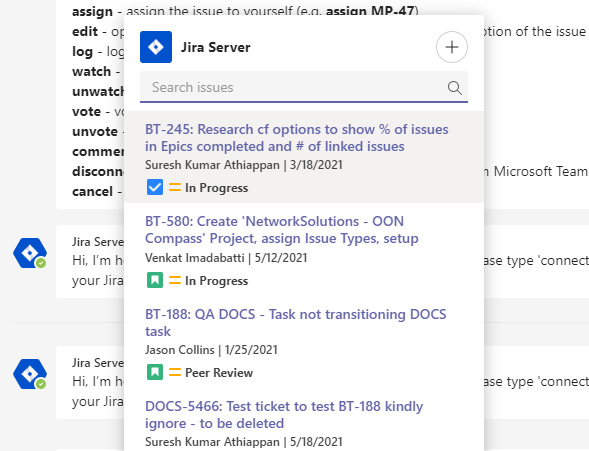Focus the Search issues input field
The width and height of the screenshot is (589, 451).
coord(304,87)
